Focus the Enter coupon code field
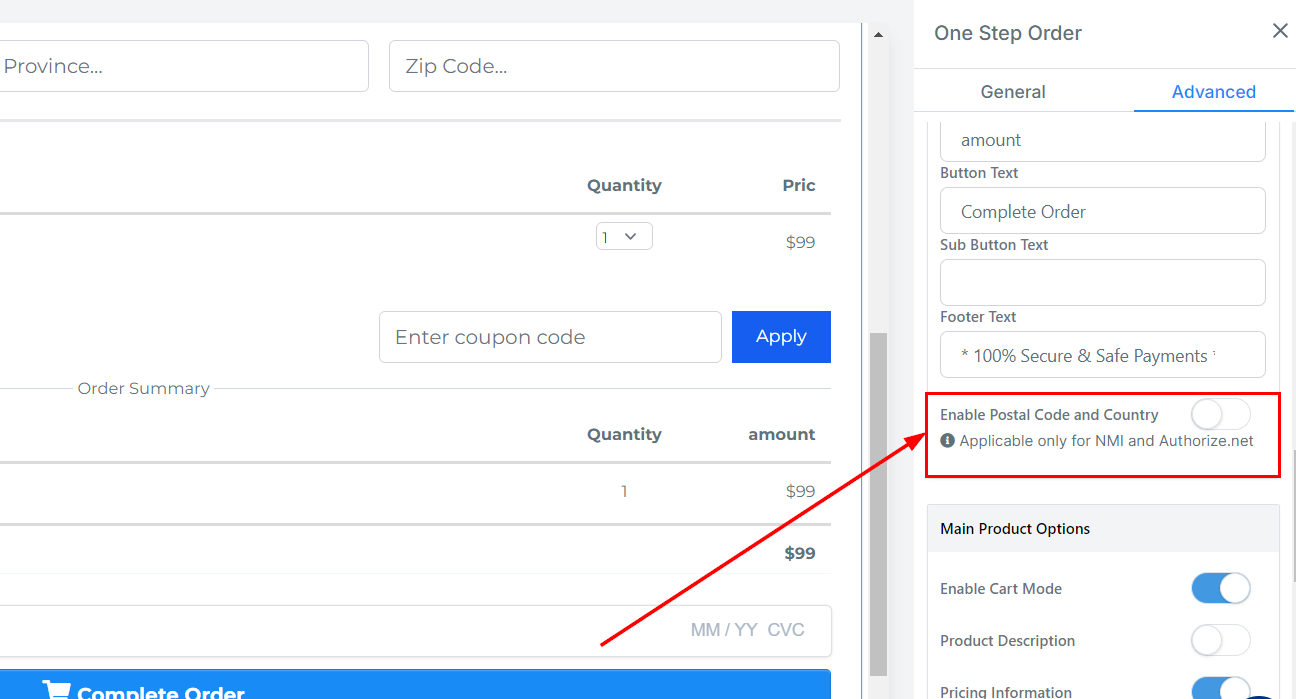 point(549,337)
